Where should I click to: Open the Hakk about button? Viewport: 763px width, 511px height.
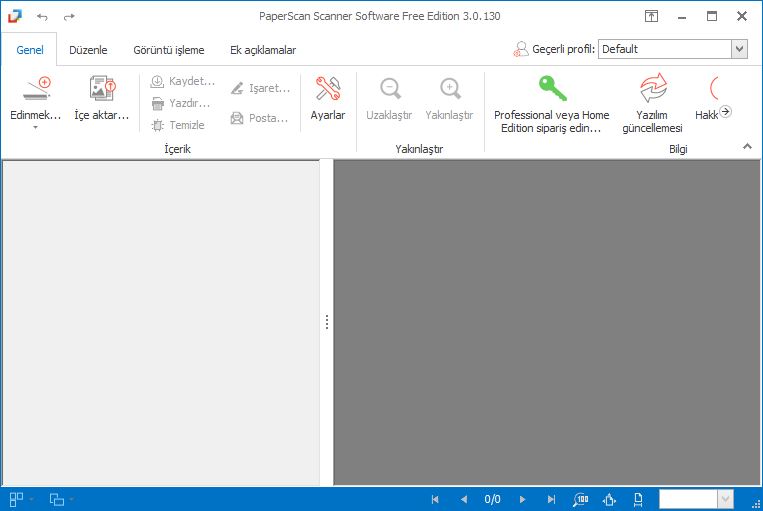707,97
